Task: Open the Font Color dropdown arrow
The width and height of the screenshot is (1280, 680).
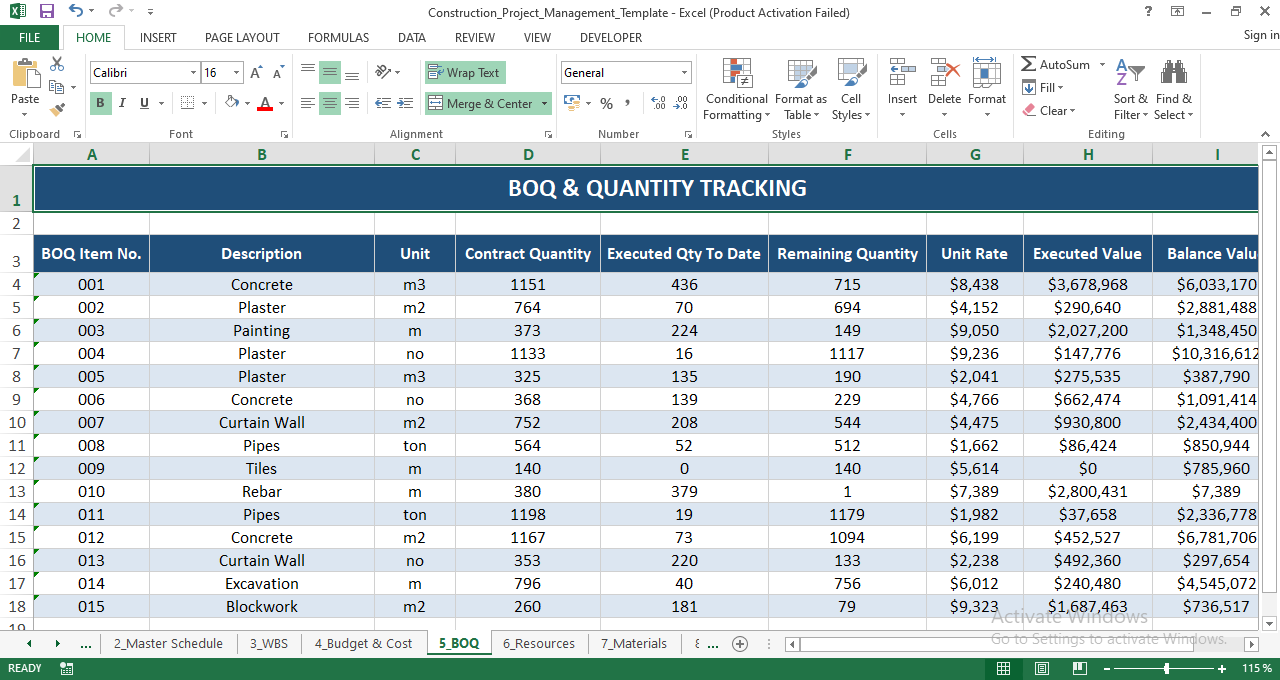Action: pos(281,103)
